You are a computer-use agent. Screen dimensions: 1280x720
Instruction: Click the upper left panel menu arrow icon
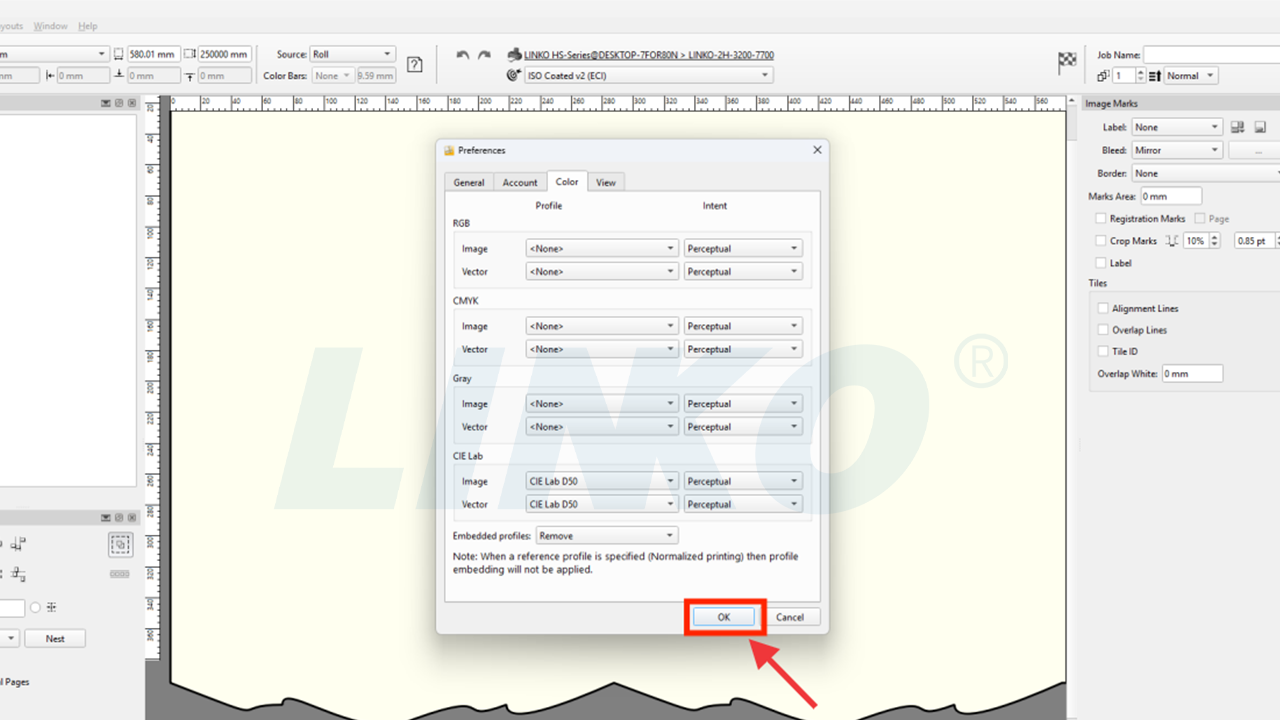coord(106,103)
